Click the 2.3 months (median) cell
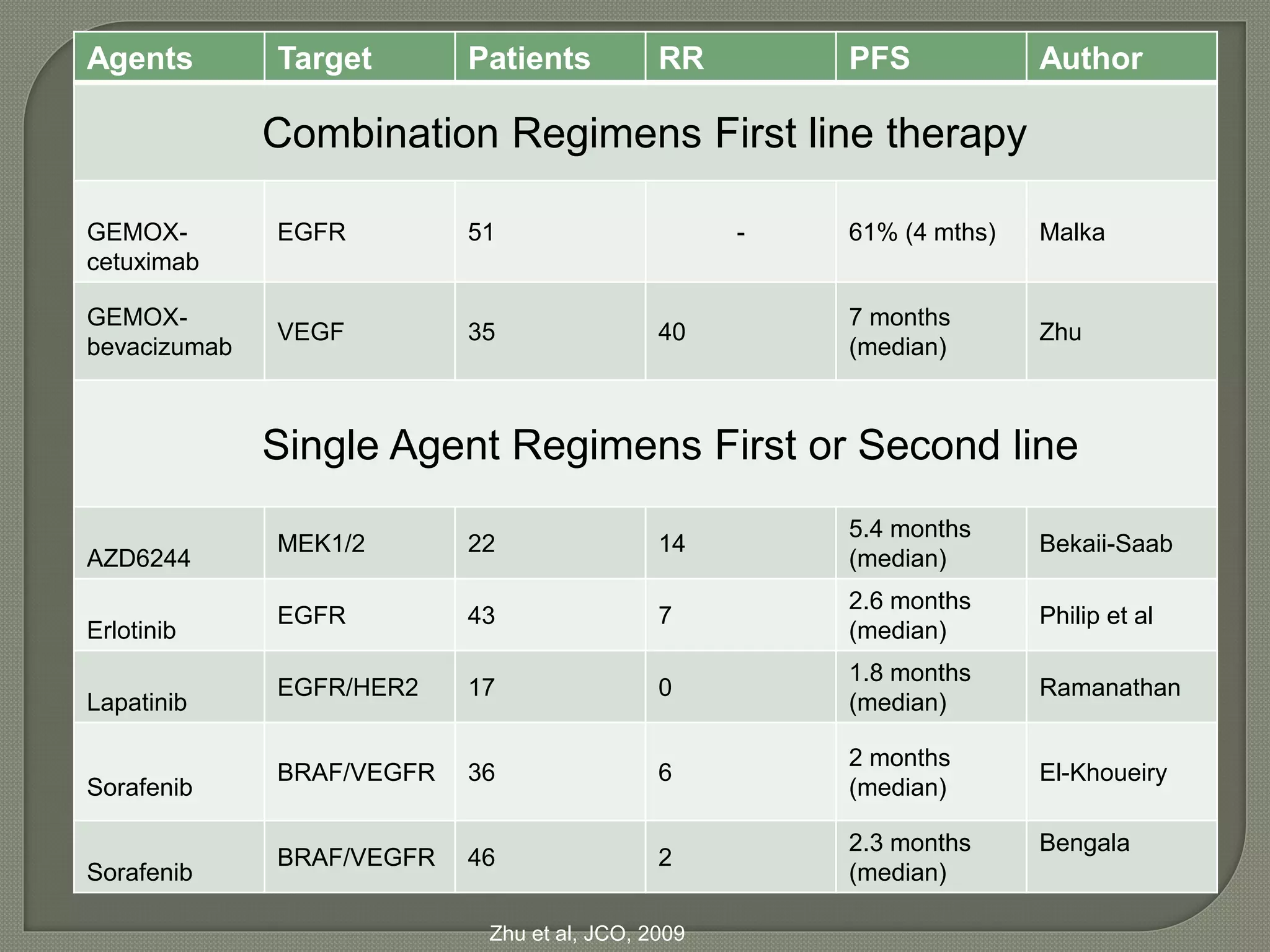 pos(931,857)
